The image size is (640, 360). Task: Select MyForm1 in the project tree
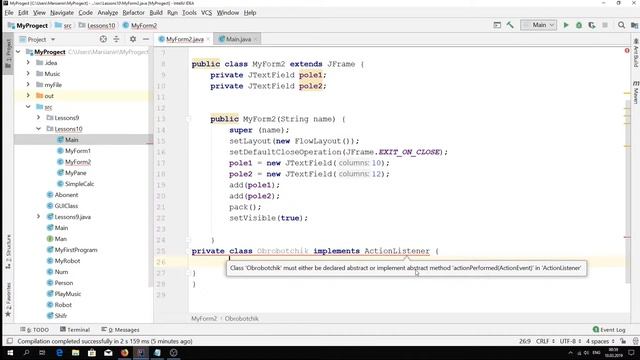(x=78, y=151)
